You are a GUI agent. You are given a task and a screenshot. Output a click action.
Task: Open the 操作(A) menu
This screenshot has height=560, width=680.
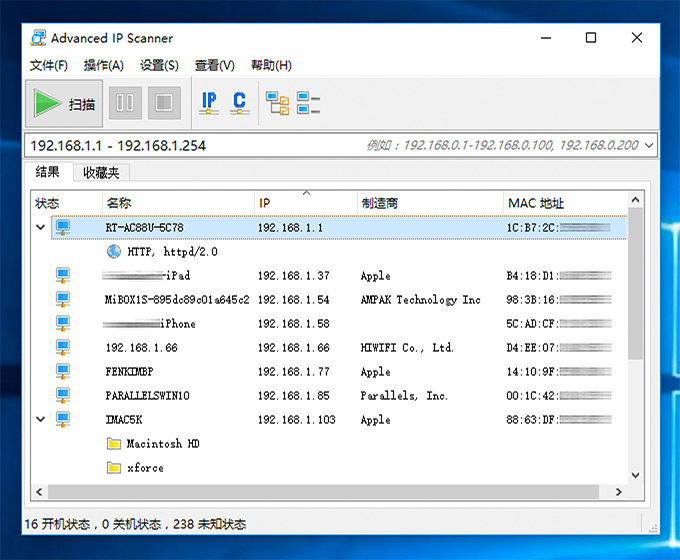point(104,65)
